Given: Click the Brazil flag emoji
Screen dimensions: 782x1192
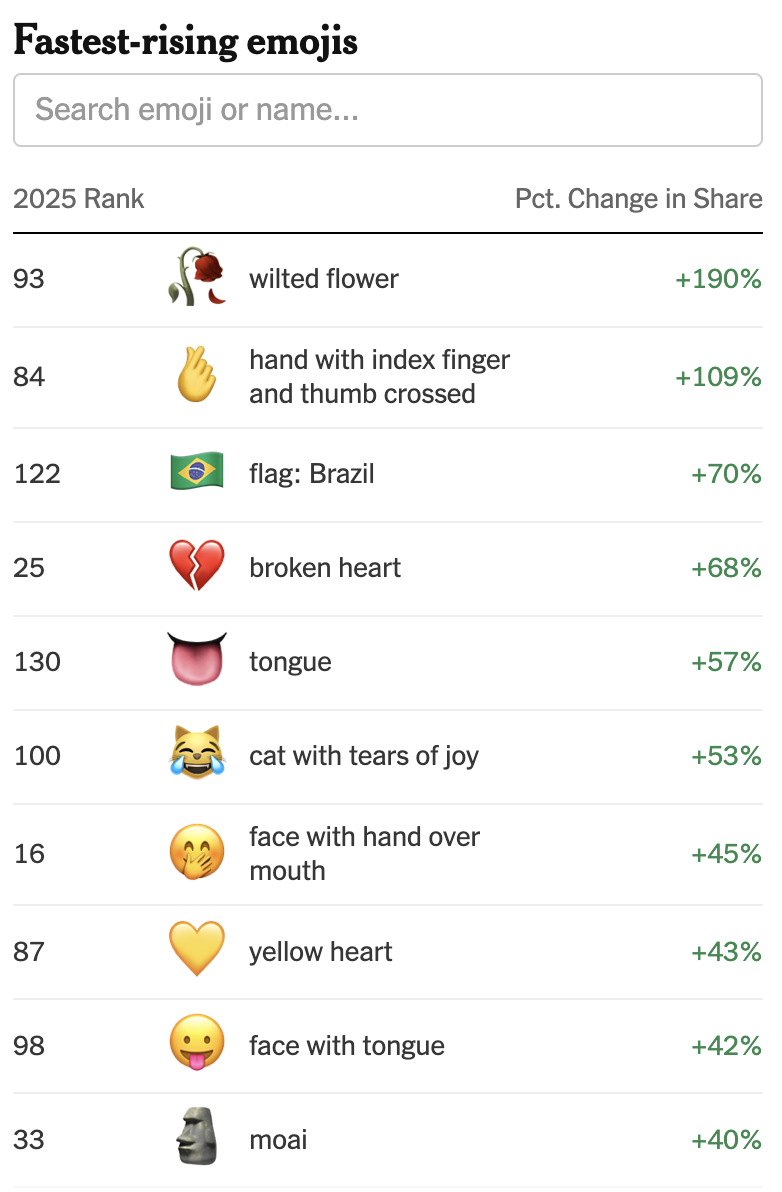Looking at the screenshot, I should (197, 471).
